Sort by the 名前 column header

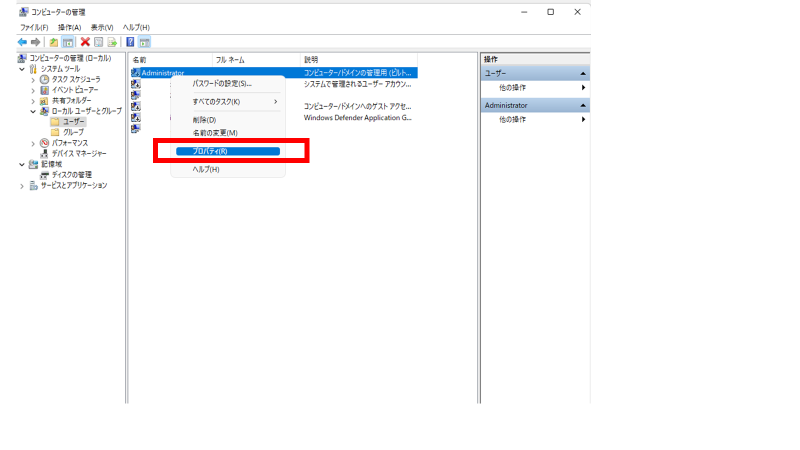(170, 60)
